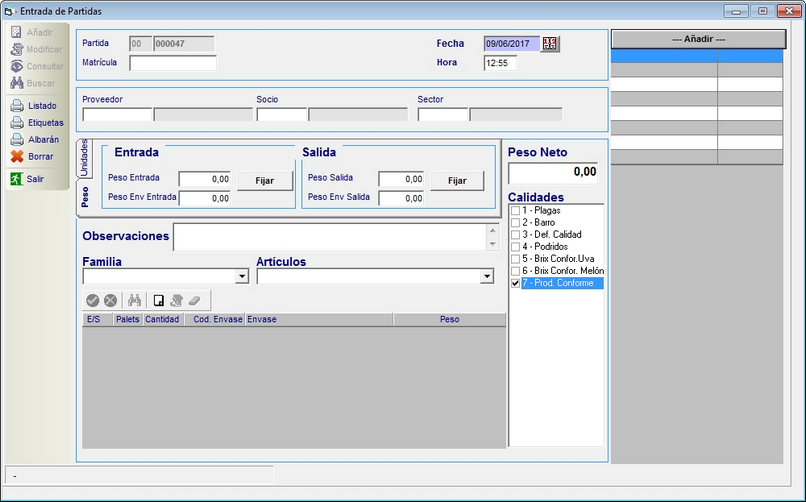This screenshot has height=502, width=806.
Task: Click the Envase column header
Action: (319, 320)
